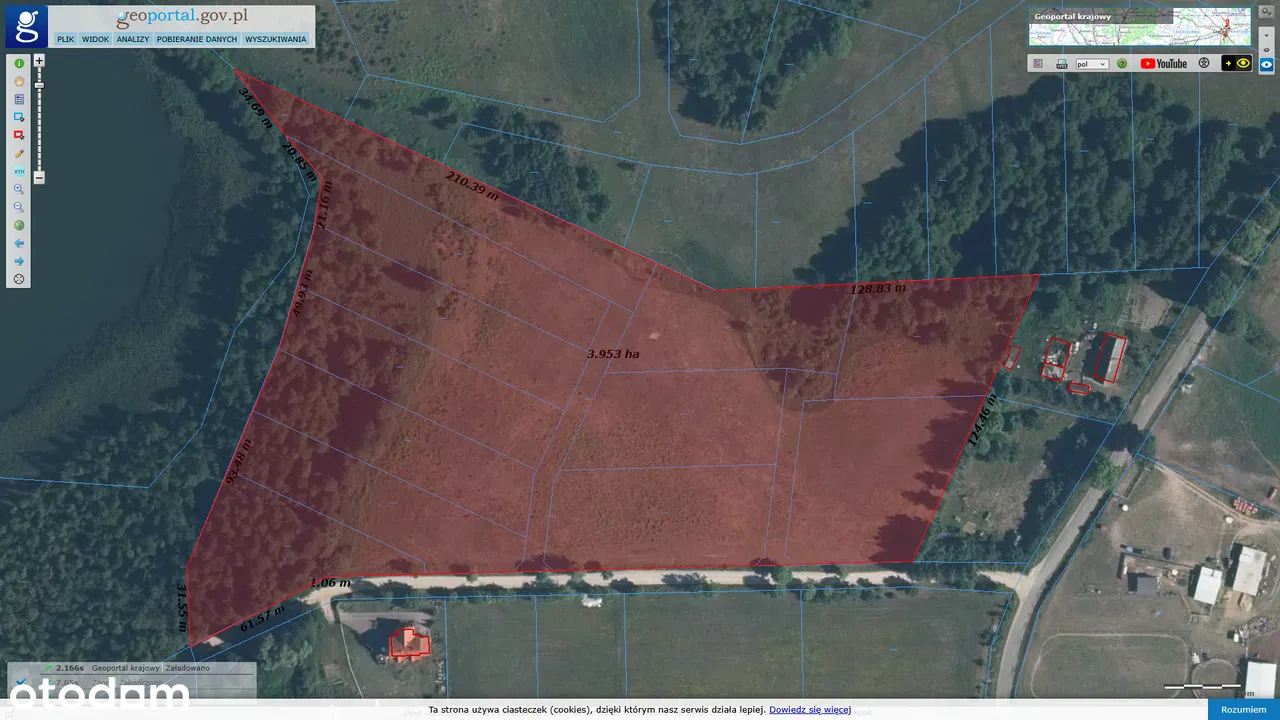Screen dimensions: 1280x720
Task: Activate the magnifier zoom-in tool
Action: pos(19,189)
